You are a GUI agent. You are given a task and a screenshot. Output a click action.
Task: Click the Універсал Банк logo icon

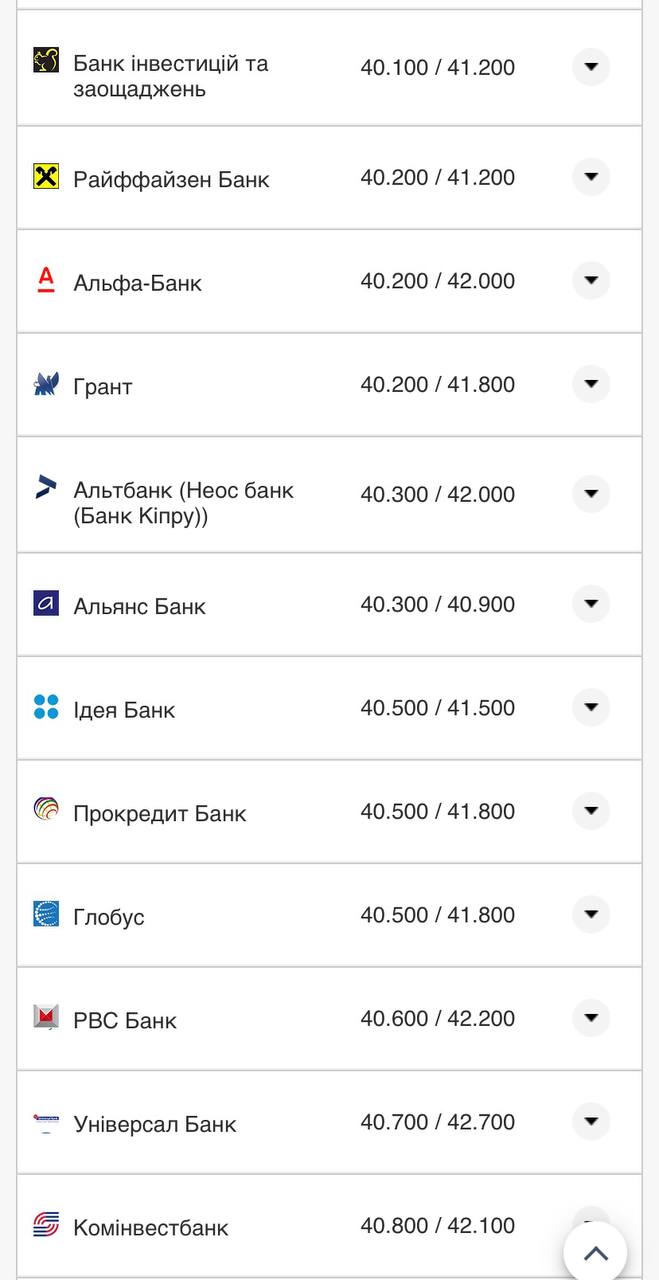(46, 1122)
